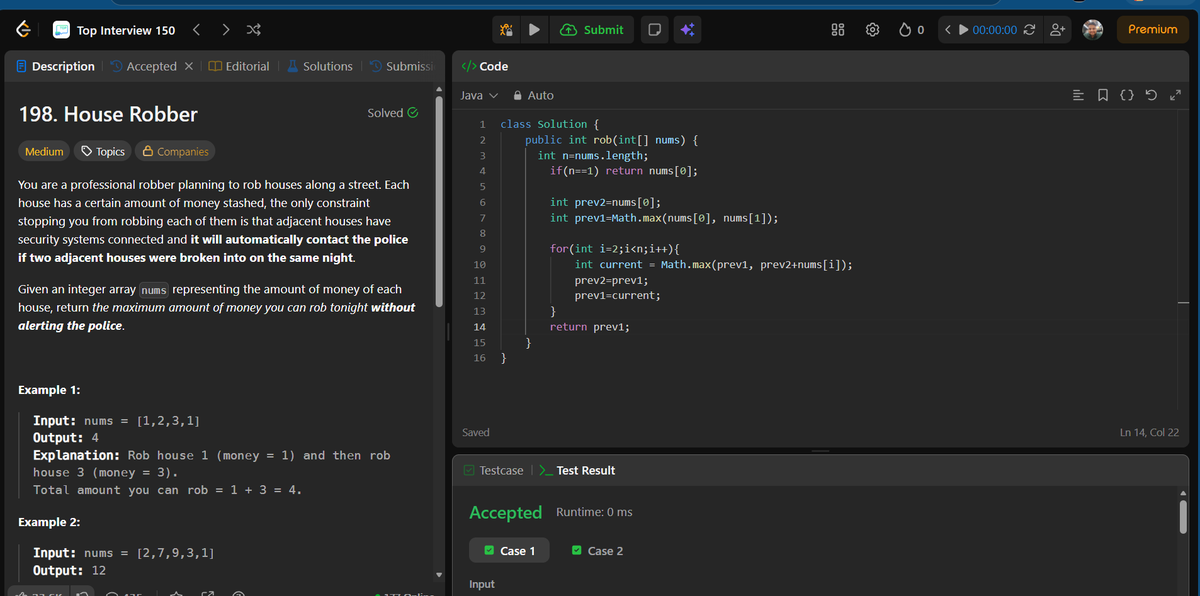The width and height of the screenshot is (1200, 596).
Task: Click the Medium difficulty tag
Action: click(44, 151)
